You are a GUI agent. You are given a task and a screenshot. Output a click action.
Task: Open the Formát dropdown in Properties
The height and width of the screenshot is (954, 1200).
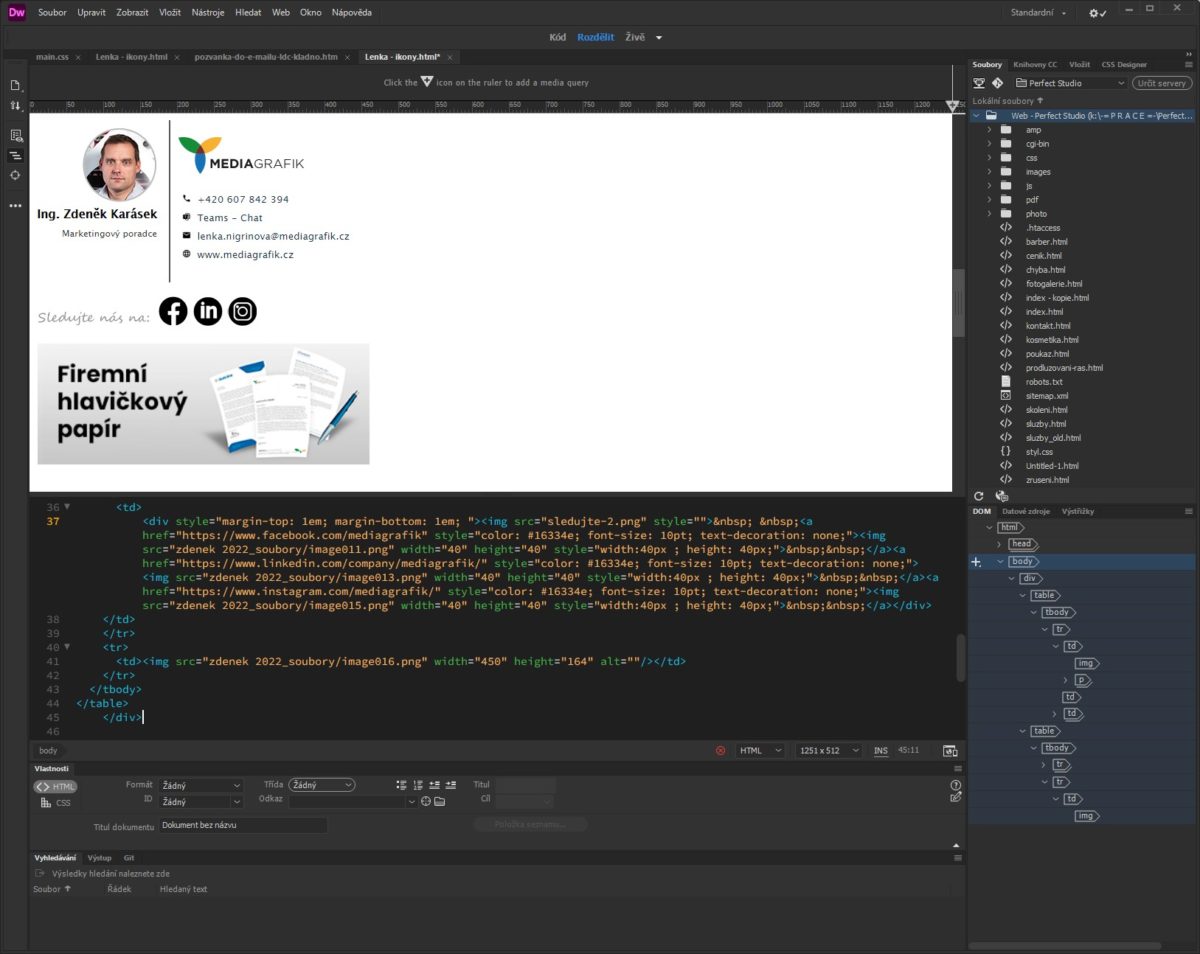[x=200, y=786]
